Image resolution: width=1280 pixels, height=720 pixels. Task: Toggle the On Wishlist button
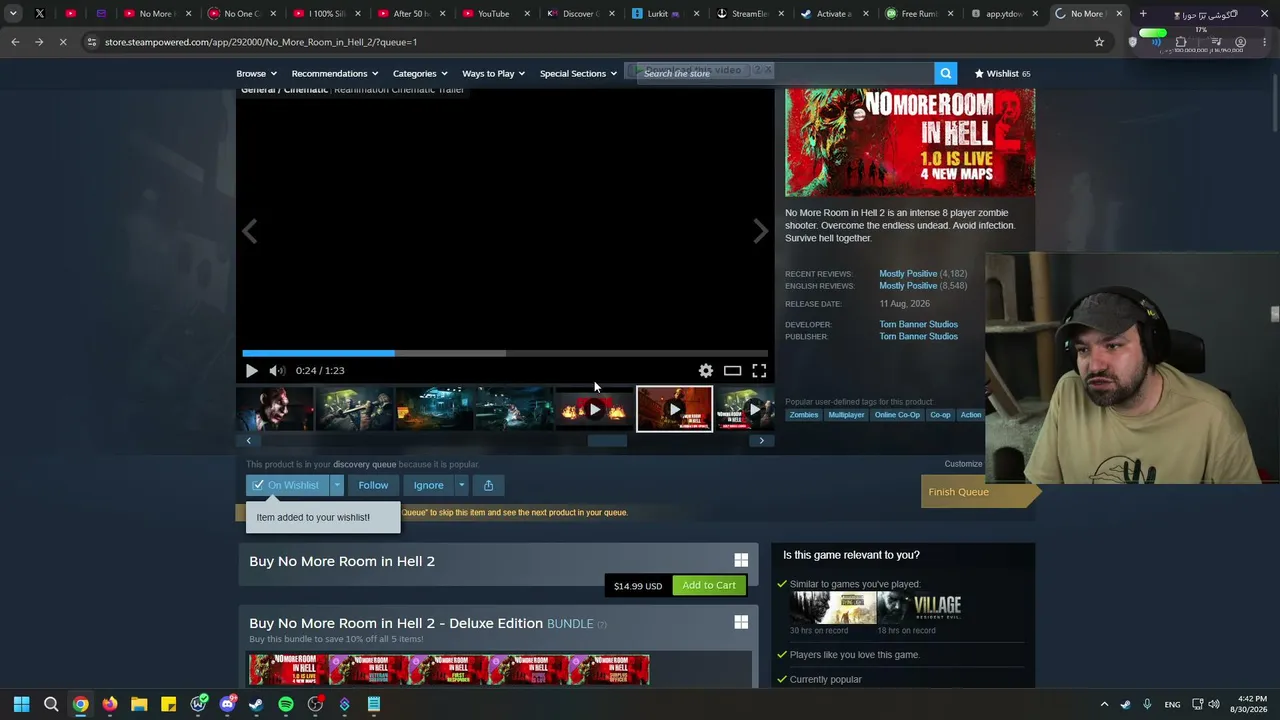pos(288,485)
